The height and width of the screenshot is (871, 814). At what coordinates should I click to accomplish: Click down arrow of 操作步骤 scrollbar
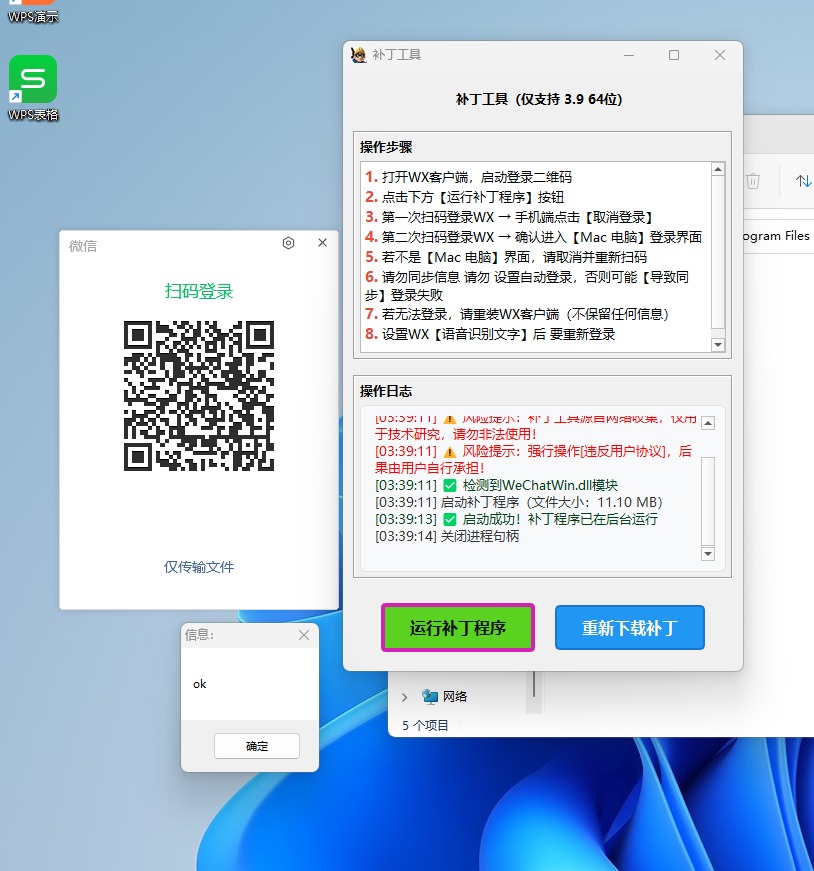coord(718,345)
